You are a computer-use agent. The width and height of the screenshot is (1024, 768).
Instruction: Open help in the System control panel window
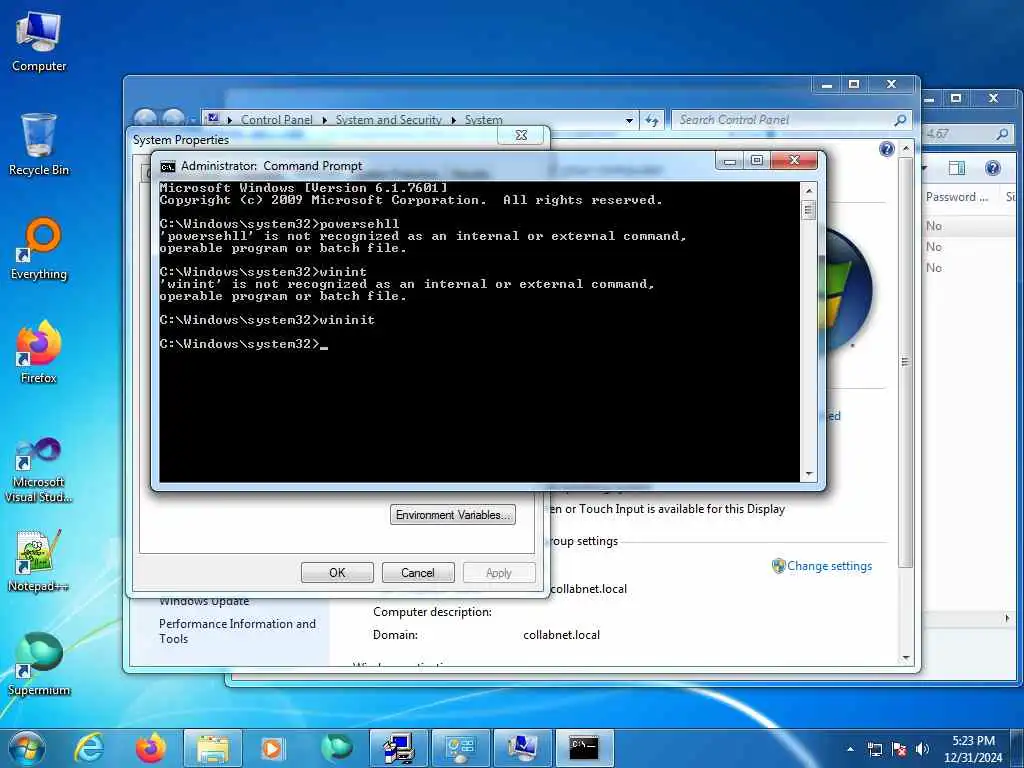pos(886,150)
